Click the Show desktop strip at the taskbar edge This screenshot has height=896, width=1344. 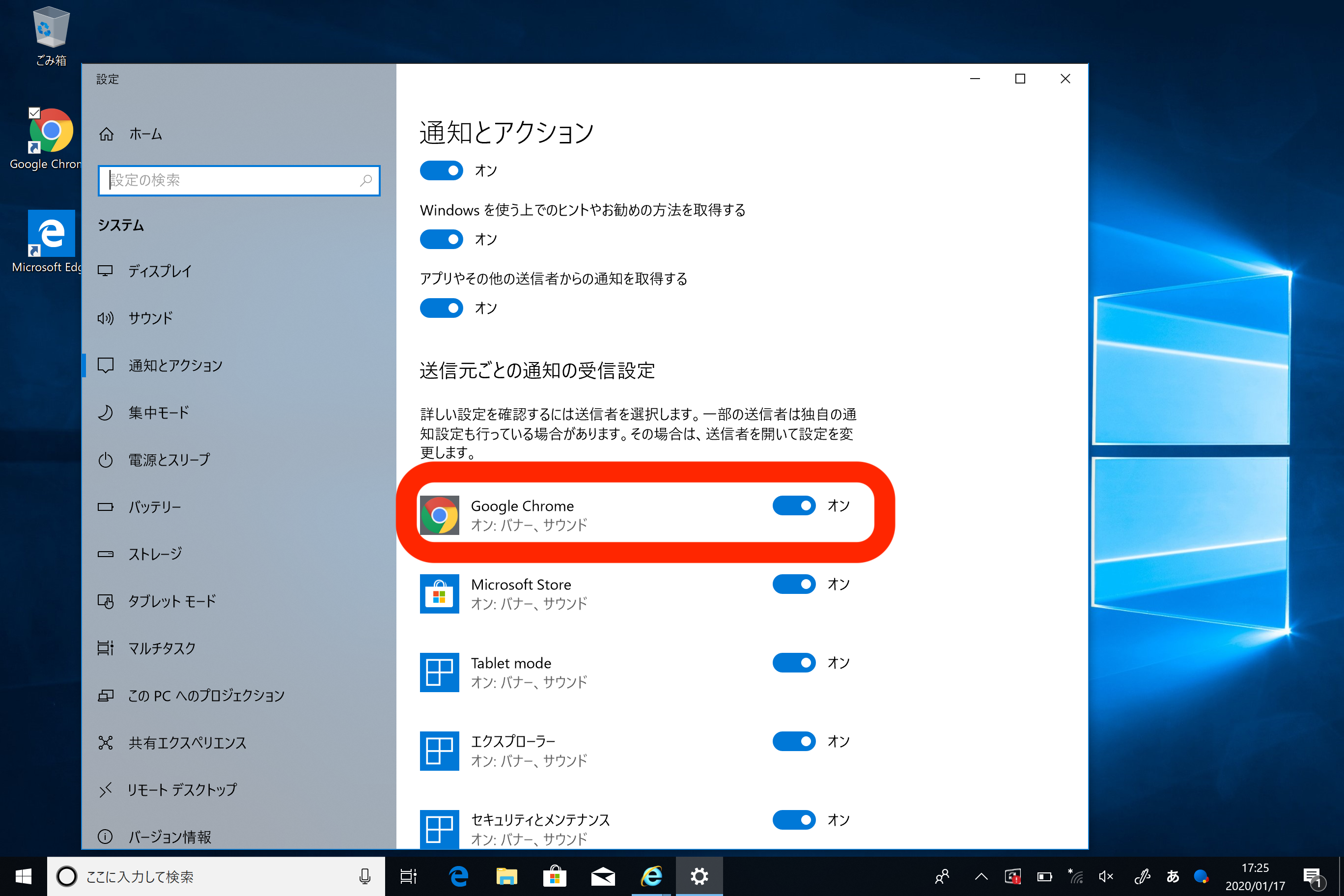(x=1341, y=876)
